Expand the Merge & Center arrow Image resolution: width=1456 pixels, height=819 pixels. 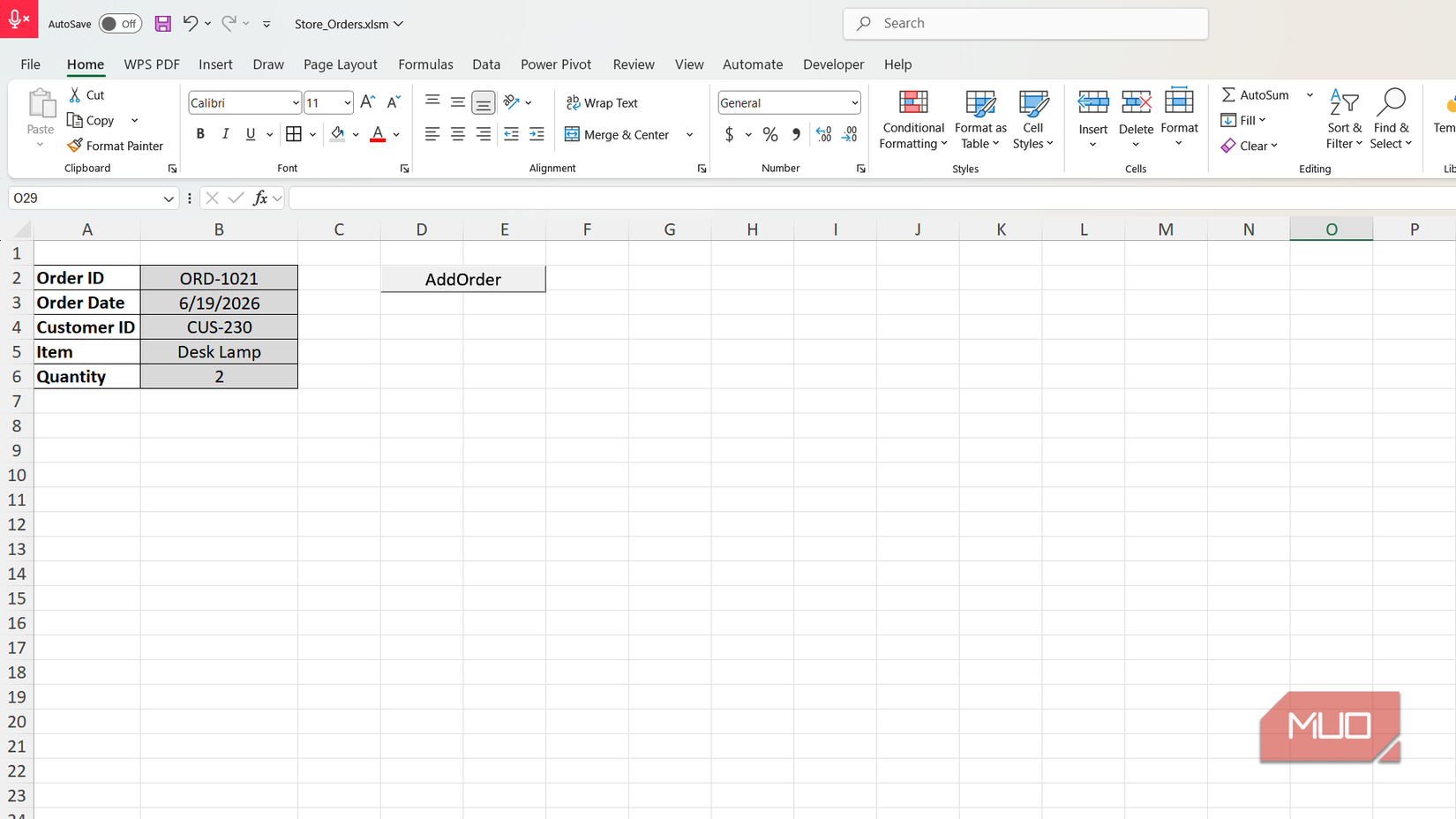689,135
